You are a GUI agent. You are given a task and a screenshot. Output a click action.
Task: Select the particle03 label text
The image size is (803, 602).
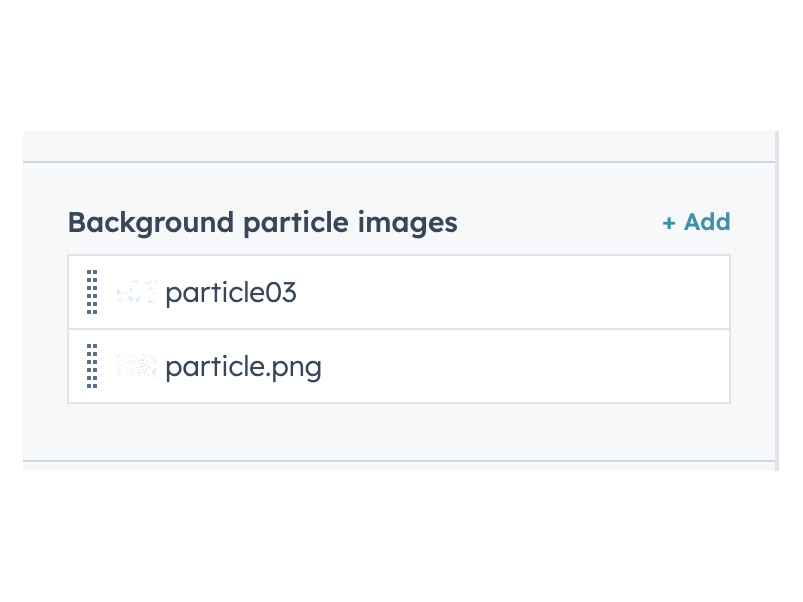click(231, 291)
